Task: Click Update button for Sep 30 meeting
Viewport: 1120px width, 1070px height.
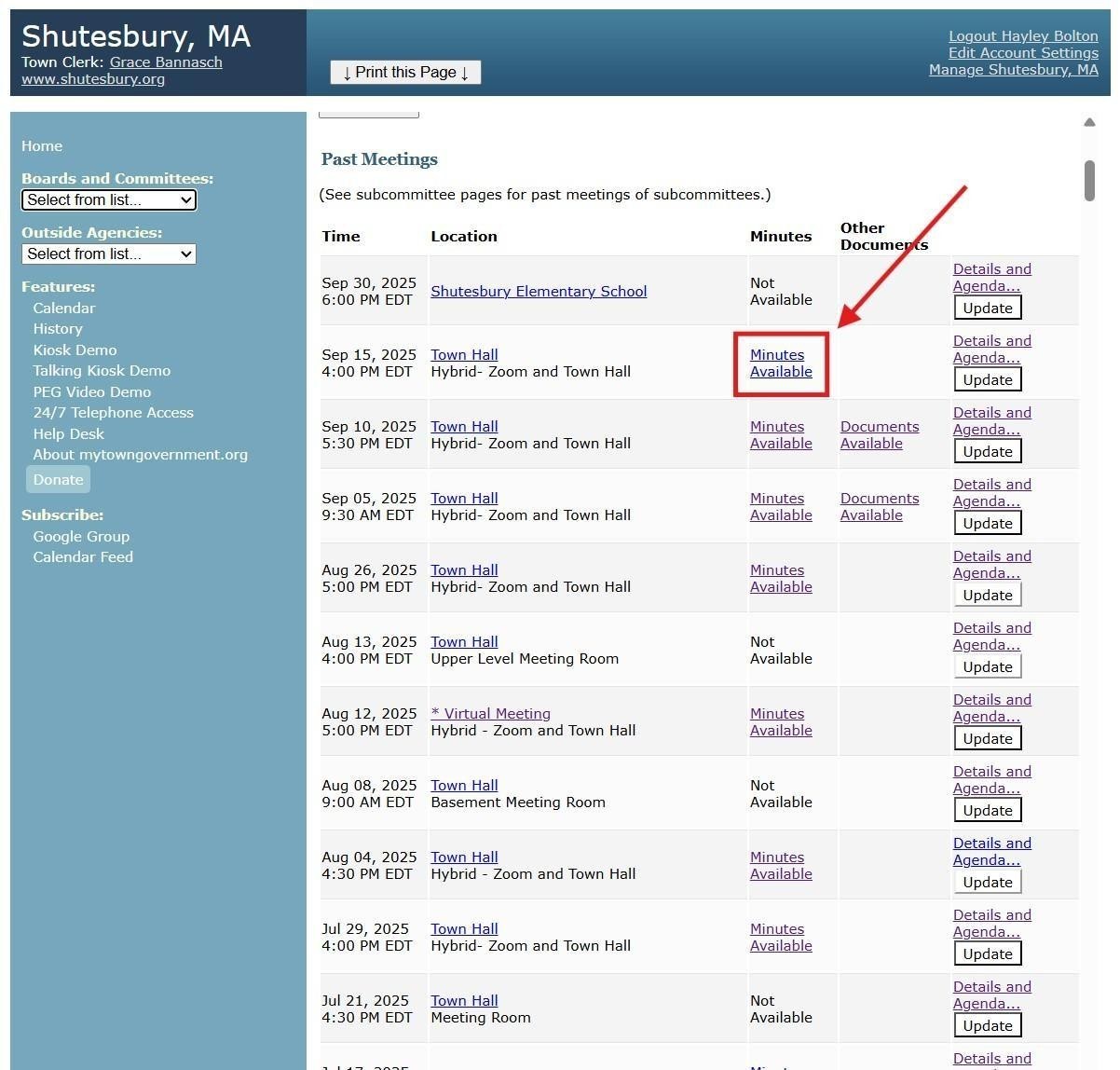Action: [987, 308]
